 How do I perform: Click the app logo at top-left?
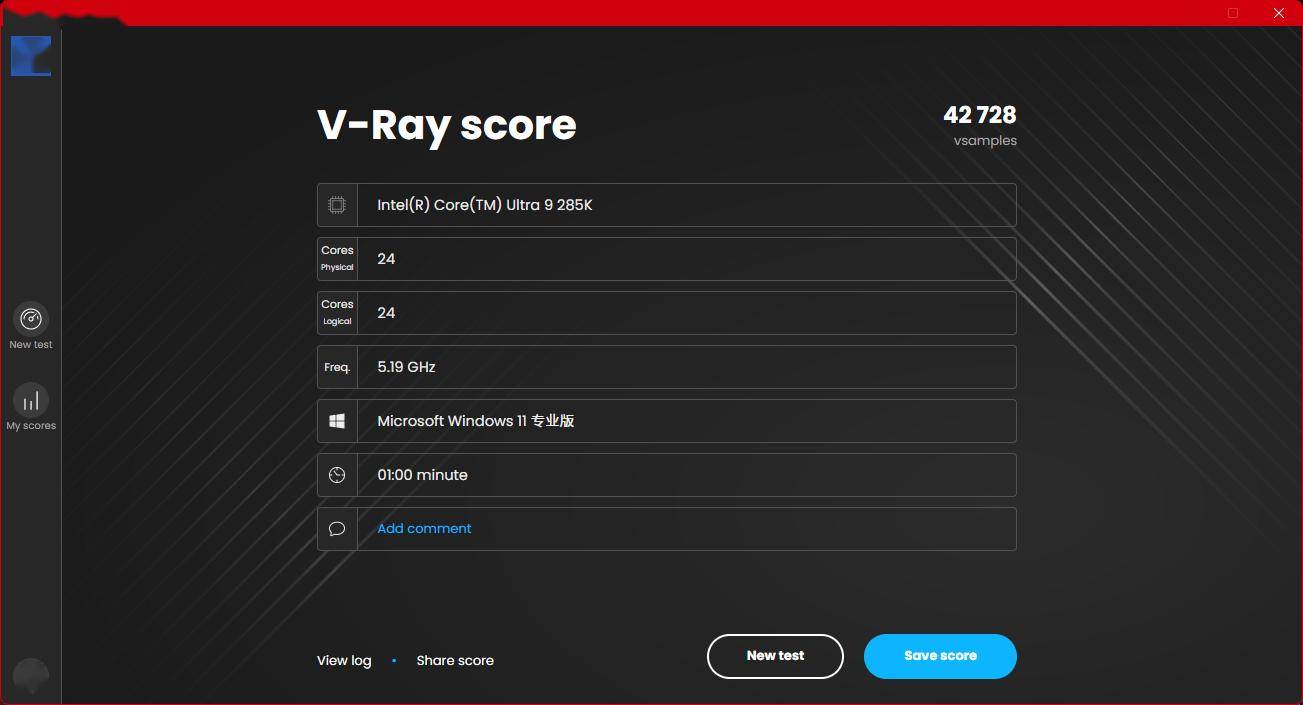point(31,56)
